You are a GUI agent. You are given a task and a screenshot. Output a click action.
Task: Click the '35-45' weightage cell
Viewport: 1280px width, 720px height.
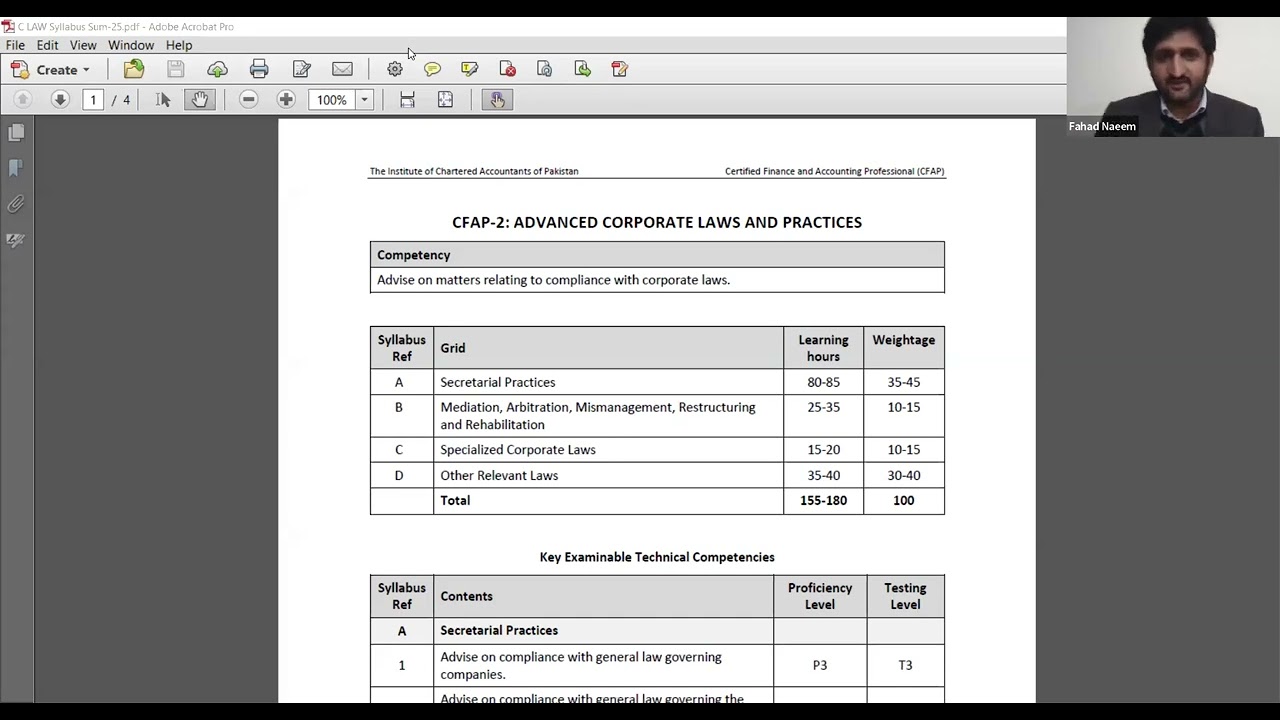904,382
